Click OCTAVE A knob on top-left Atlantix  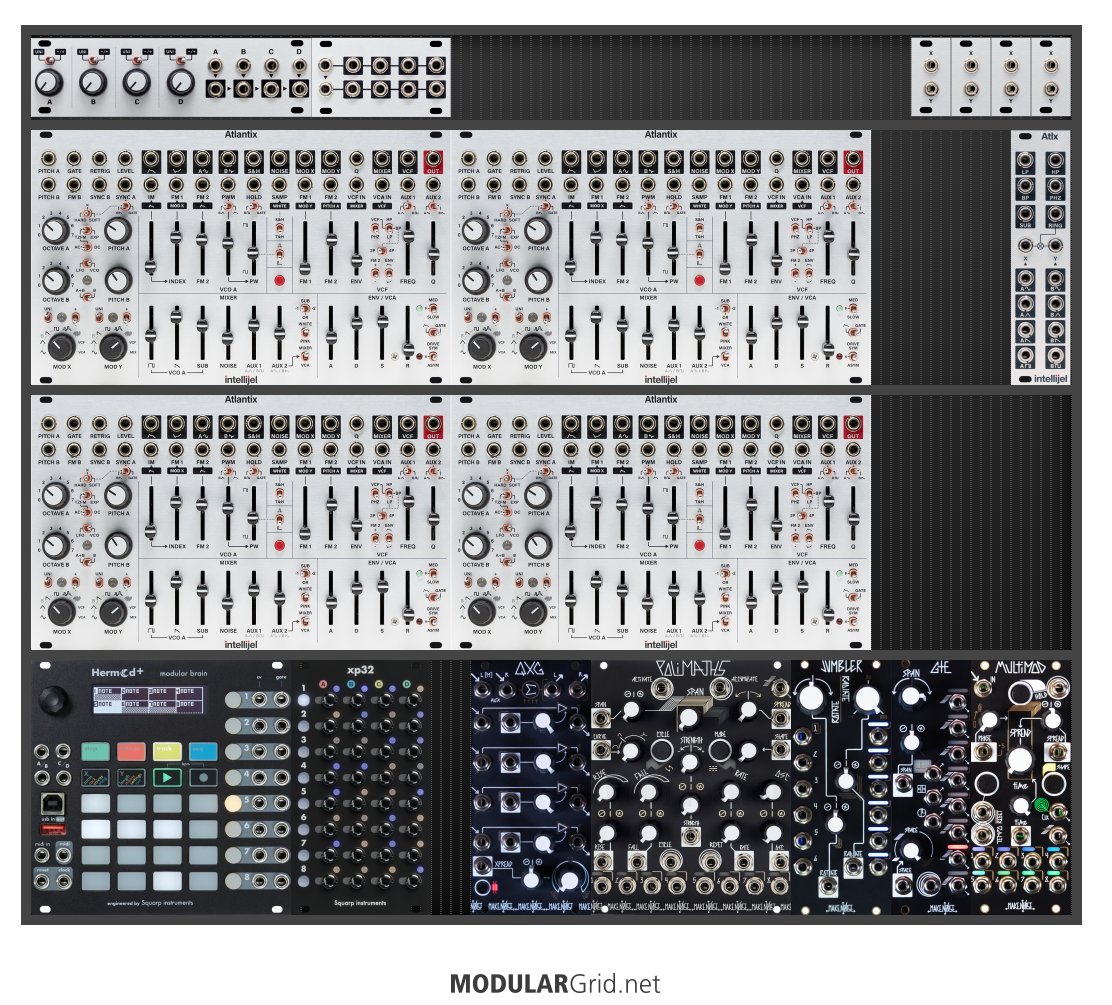coord(55,231)
